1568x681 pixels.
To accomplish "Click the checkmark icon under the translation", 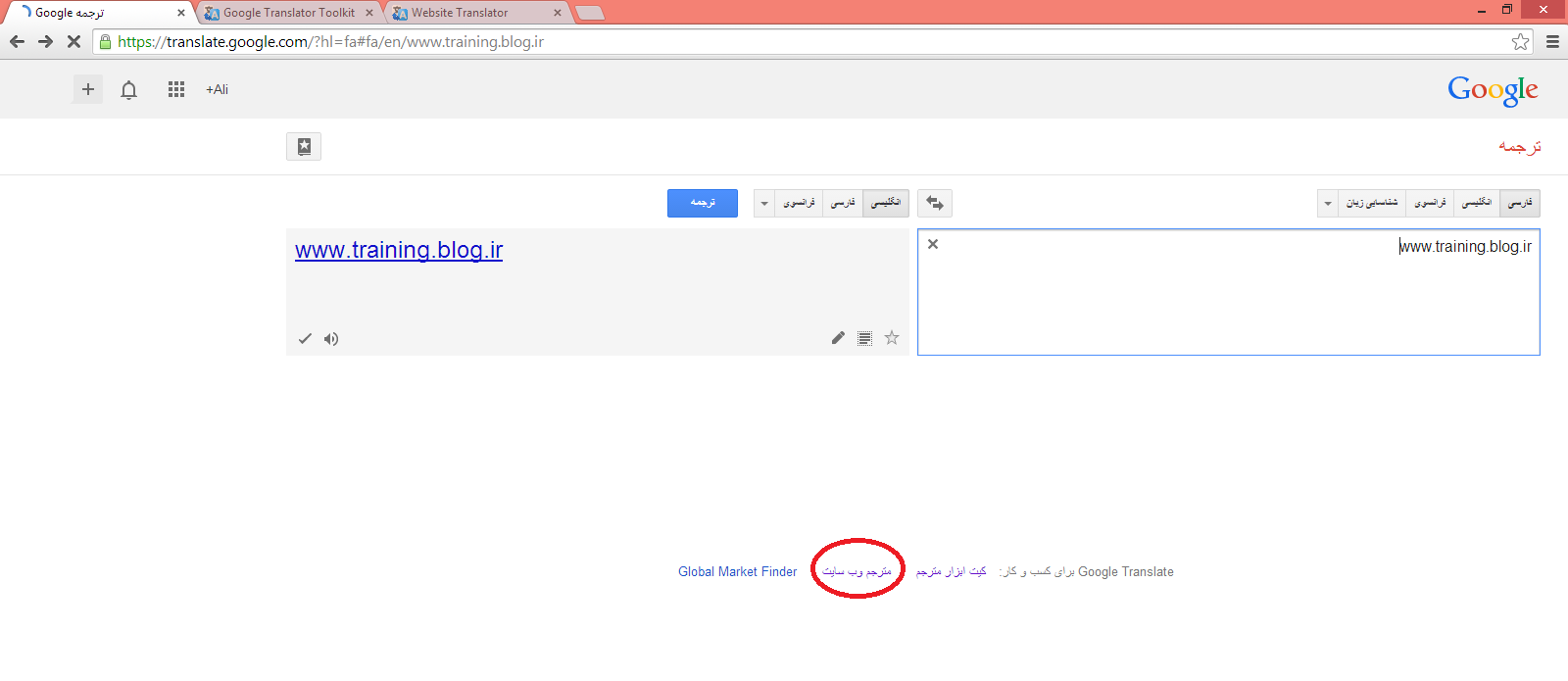I will tap(305, 339).
